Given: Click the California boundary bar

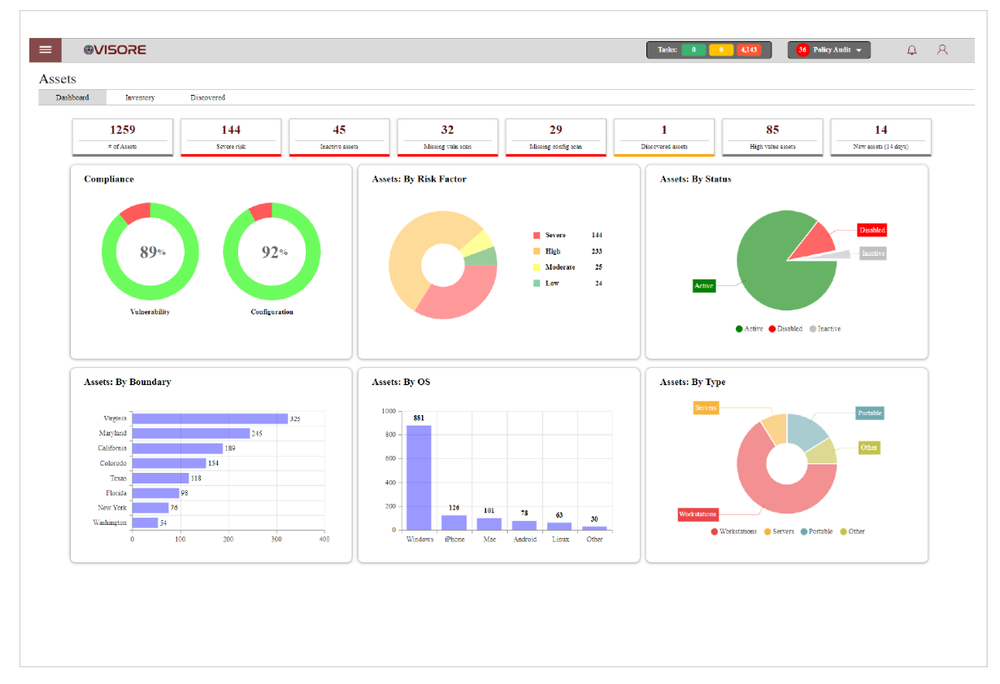Looking at the screenshot, I should coord(178,448).
